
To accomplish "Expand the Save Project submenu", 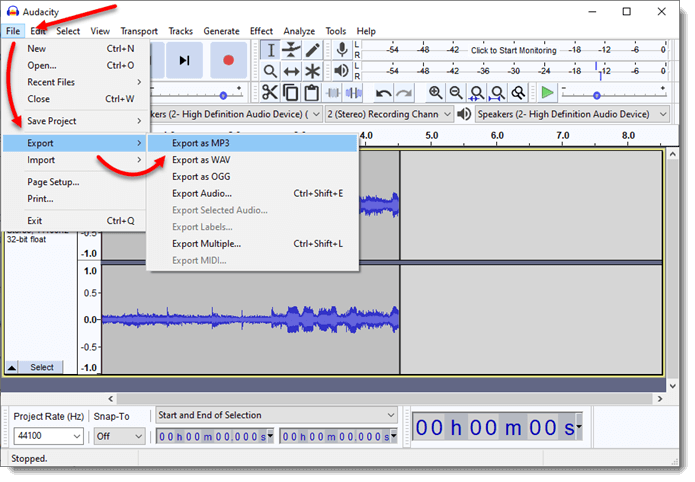I will [x=74, y=121].
